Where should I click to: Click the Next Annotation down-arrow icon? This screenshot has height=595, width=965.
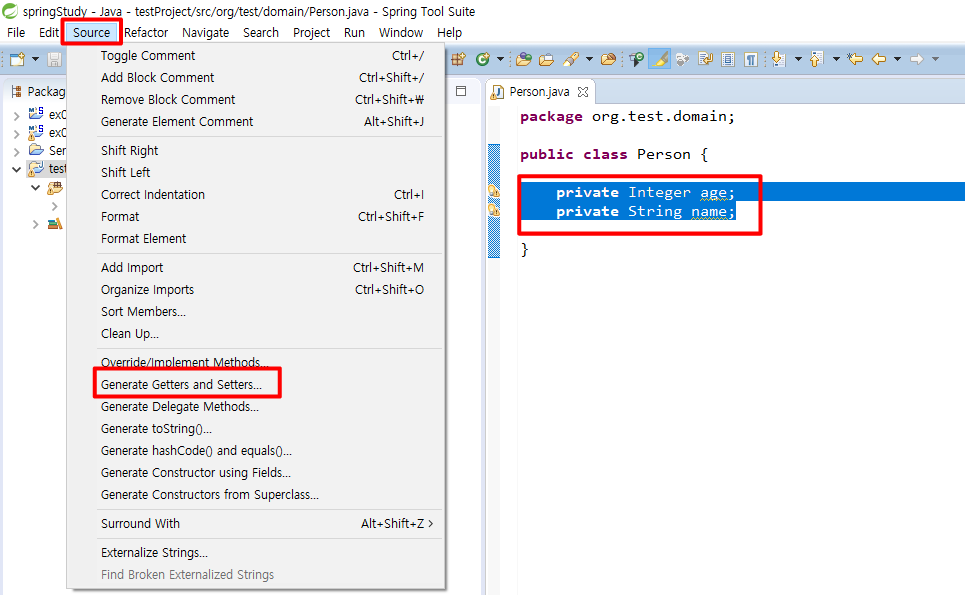[x=779, y=59]
